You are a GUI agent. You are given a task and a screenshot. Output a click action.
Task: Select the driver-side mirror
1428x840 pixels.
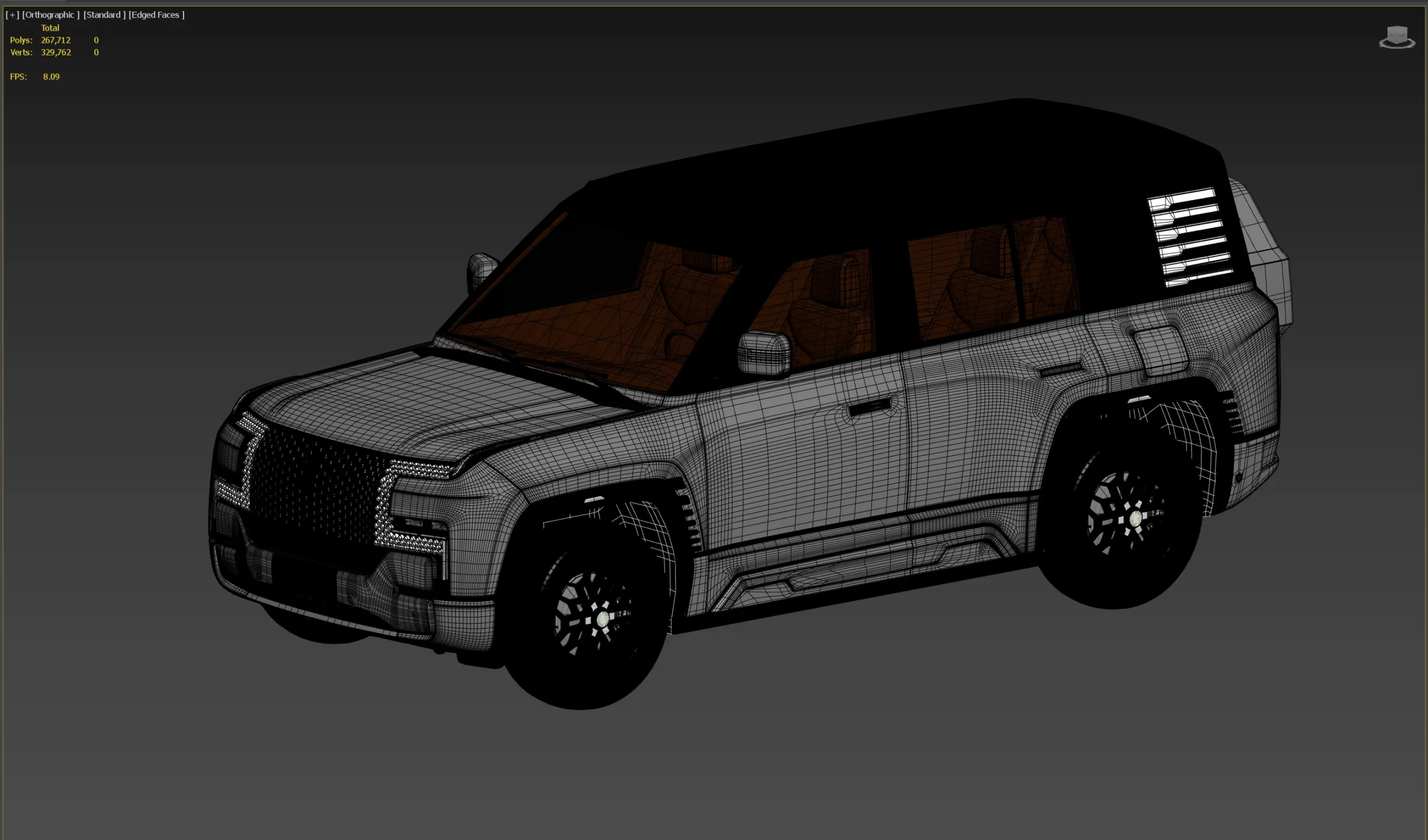tap(764, 354)
